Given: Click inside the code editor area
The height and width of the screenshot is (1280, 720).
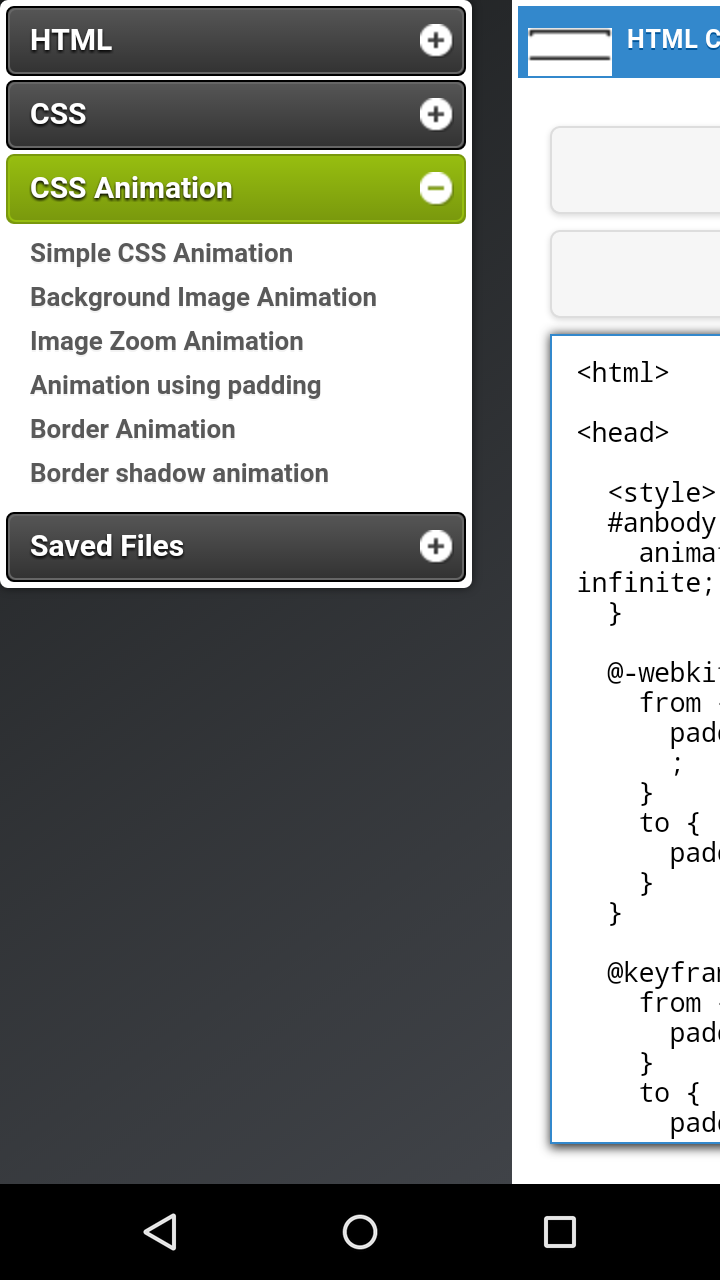Looking at the screenshot, I should [640, 700].
